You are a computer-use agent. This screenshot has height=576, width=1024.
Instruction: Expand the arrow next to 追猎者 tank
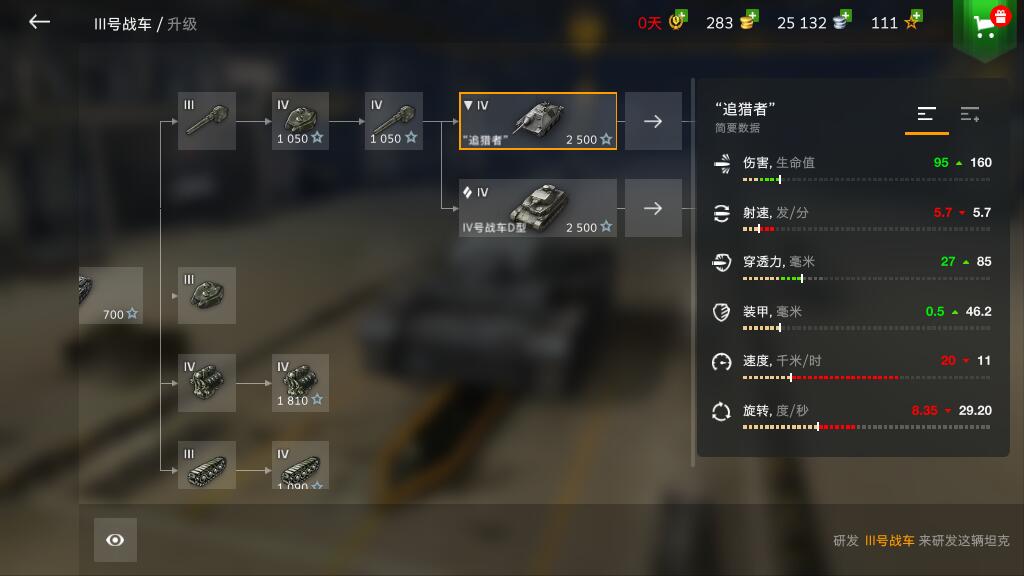pyautogui.click(x=653, y=121)
